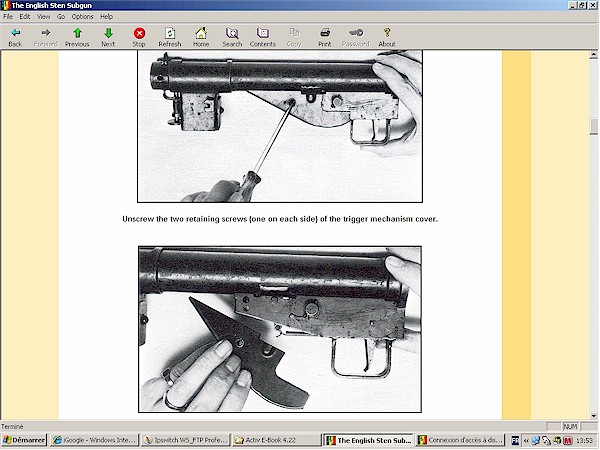
Task: Jump to the Previous page
Action: click(x=77, y=37)
